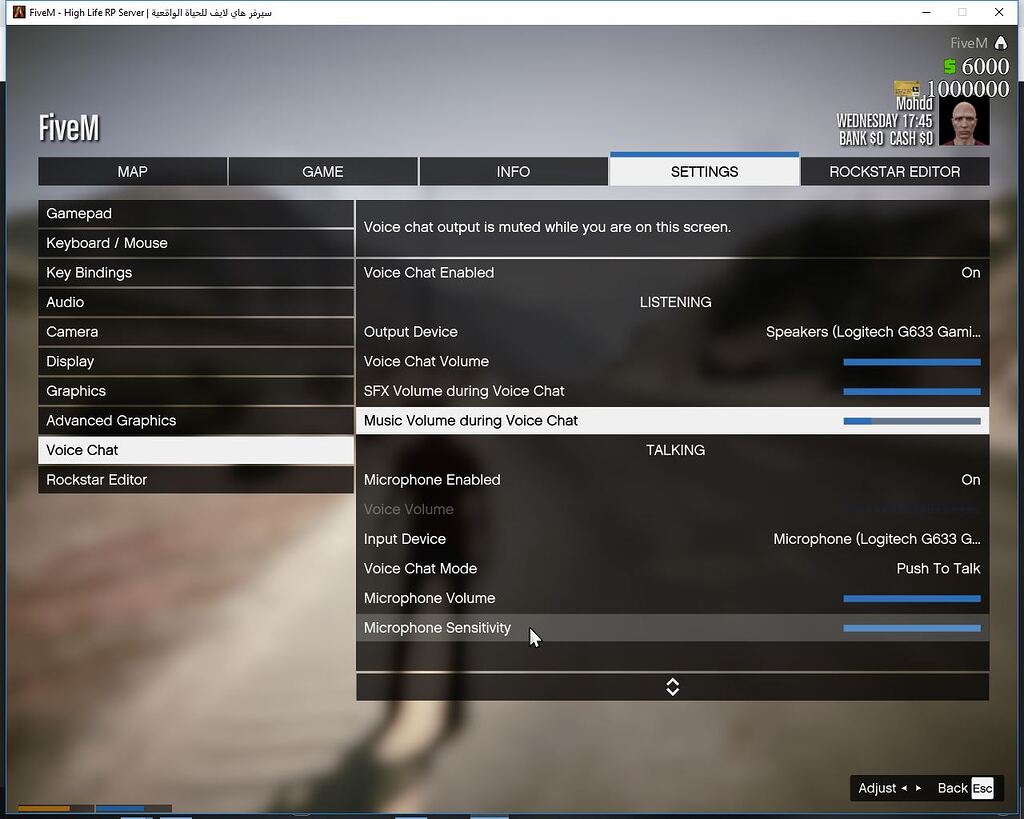The width and height of the screenshot is (1024, 819).
Task: Click the TALKING section header
Action: (675, 450)
